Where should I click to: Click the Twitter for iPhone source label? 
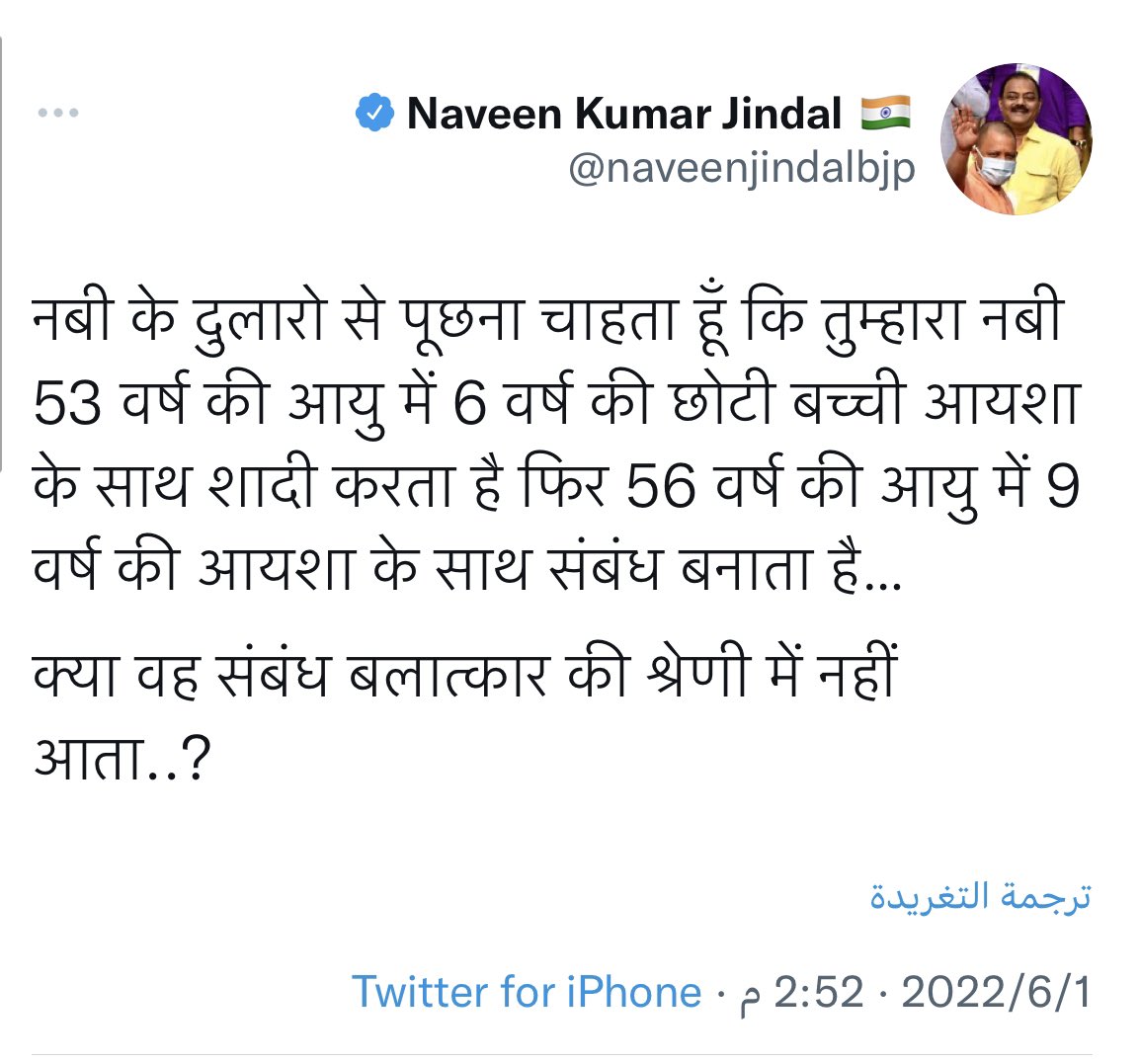pos(527,991)
